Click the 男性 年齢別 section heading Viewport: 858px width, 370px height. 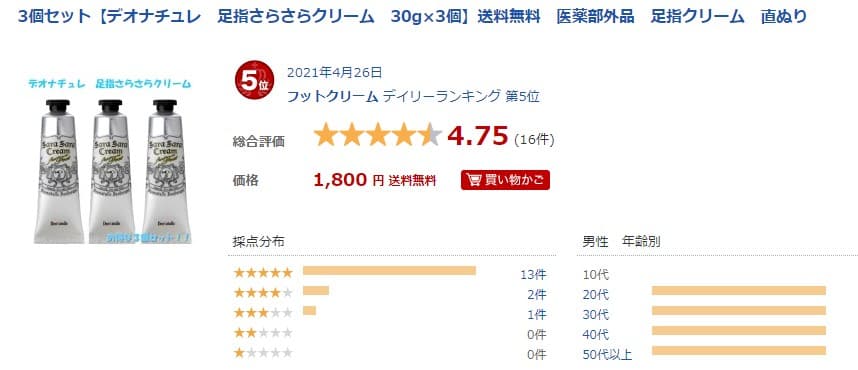(x=621, y=241)
